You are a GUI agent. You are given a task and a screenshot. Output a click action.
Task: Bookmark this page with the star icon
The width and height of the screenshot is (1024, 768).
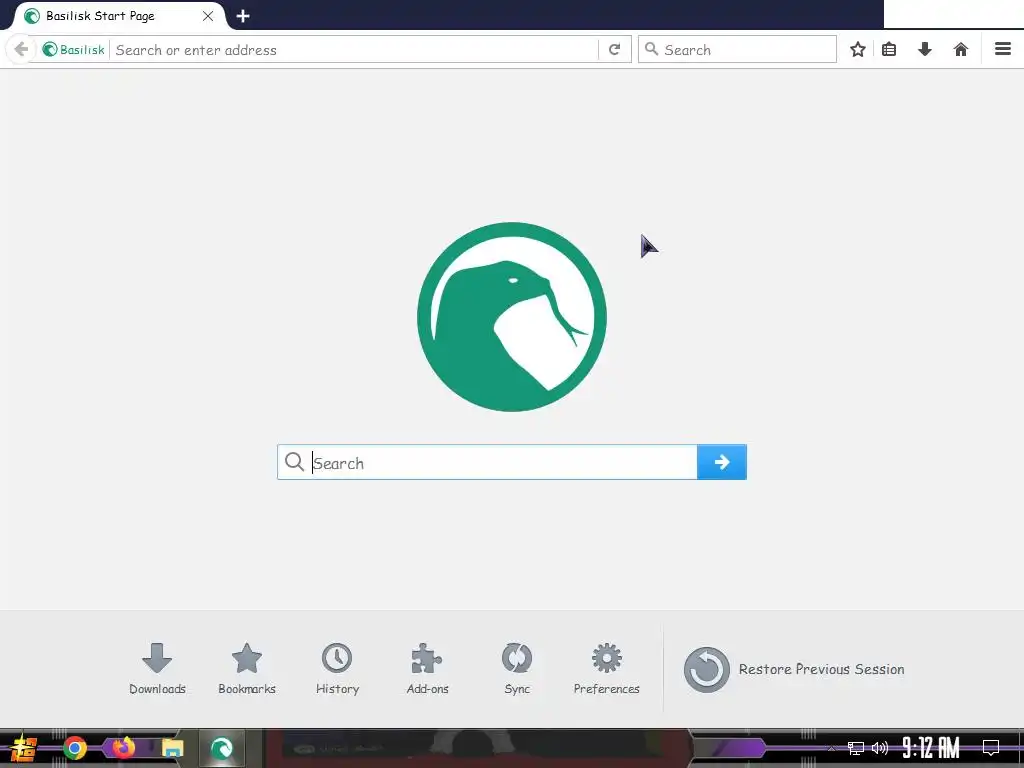click(x=857, y=50)
